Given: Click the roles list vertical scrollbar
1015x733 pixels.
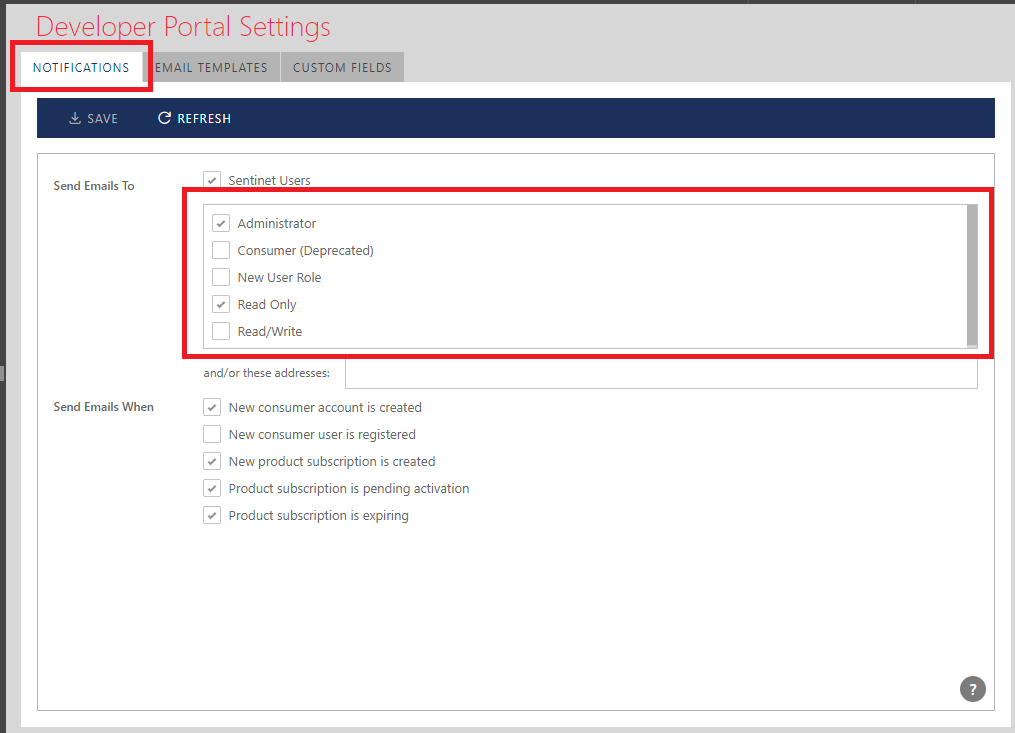Looking at the screenshot, I should pyautogui.click(x=972, y=275).
